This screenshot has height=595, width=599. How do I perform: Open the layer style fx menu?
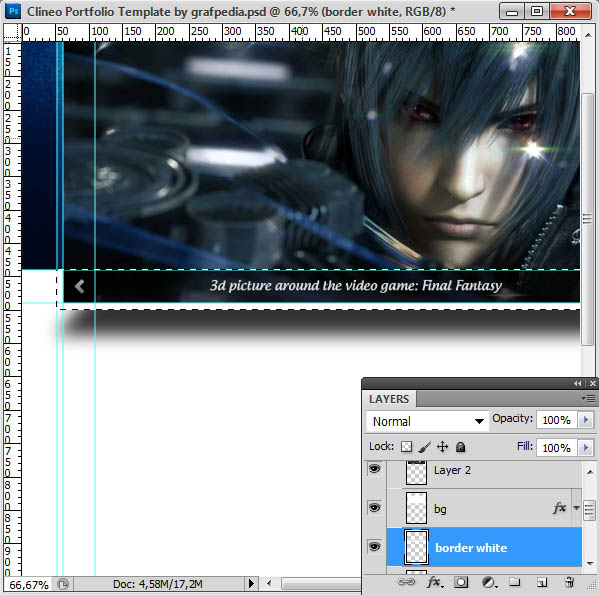tap(435, 582)
